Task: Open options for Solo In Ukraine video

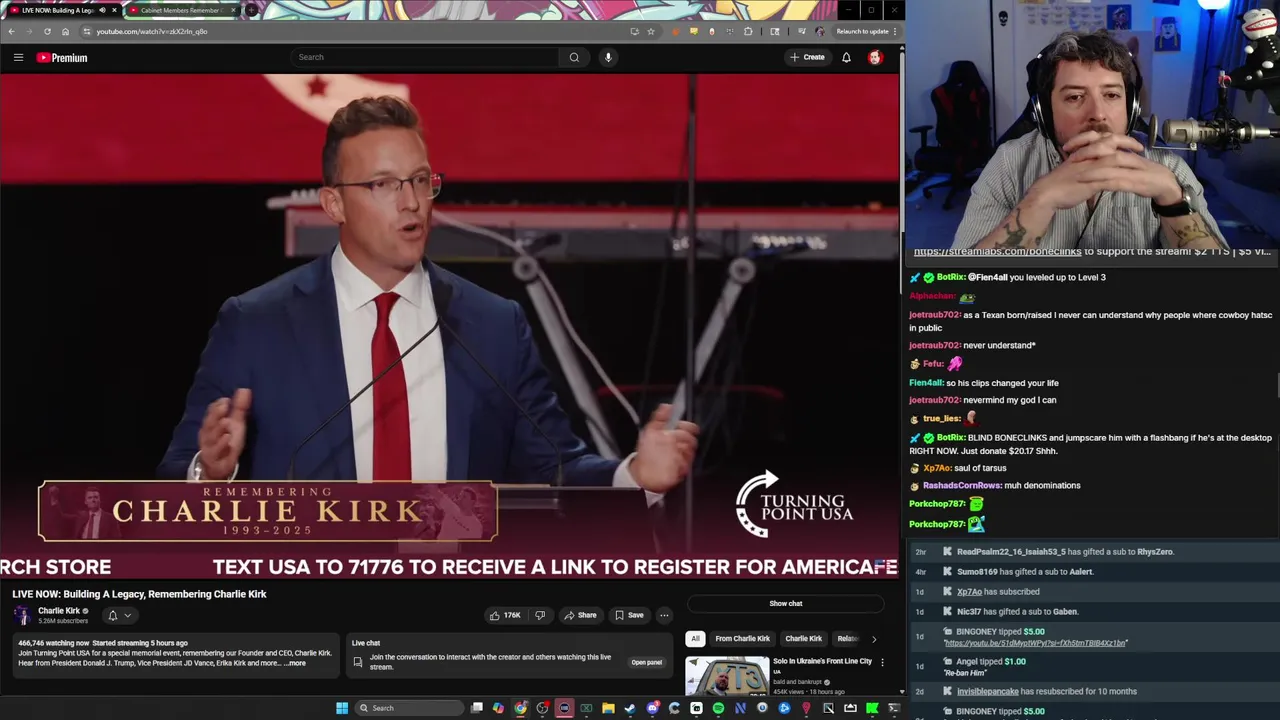Action: 882,662
